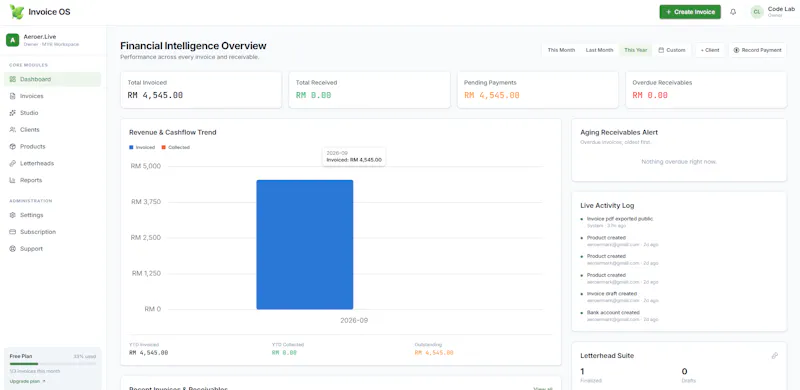Screen dimensions: 800x390
Task: Click the Settings gear icon
Action: tap(13, 215)
